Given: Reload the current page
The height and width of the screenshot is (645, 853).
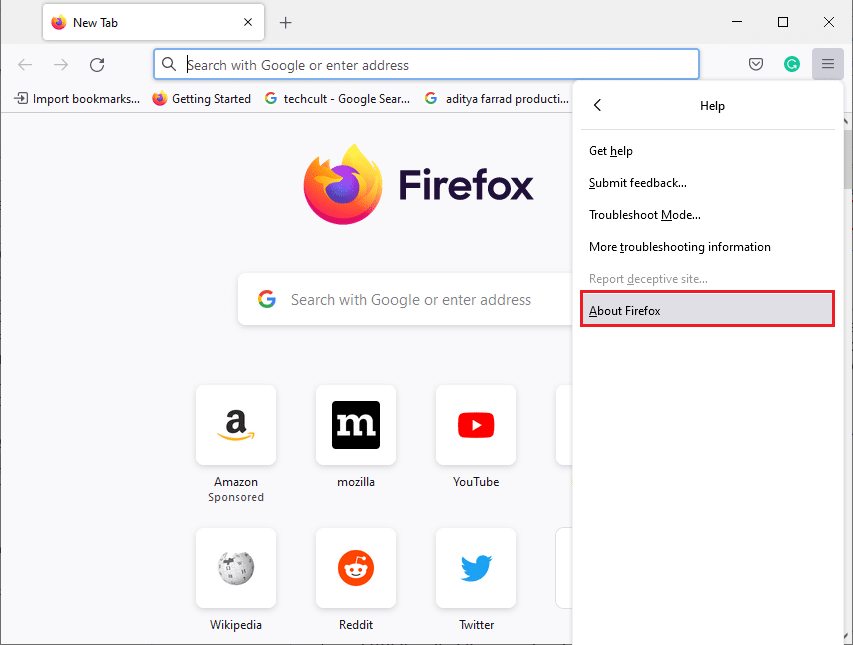Looking at the screenshot, I should (97, 65).
